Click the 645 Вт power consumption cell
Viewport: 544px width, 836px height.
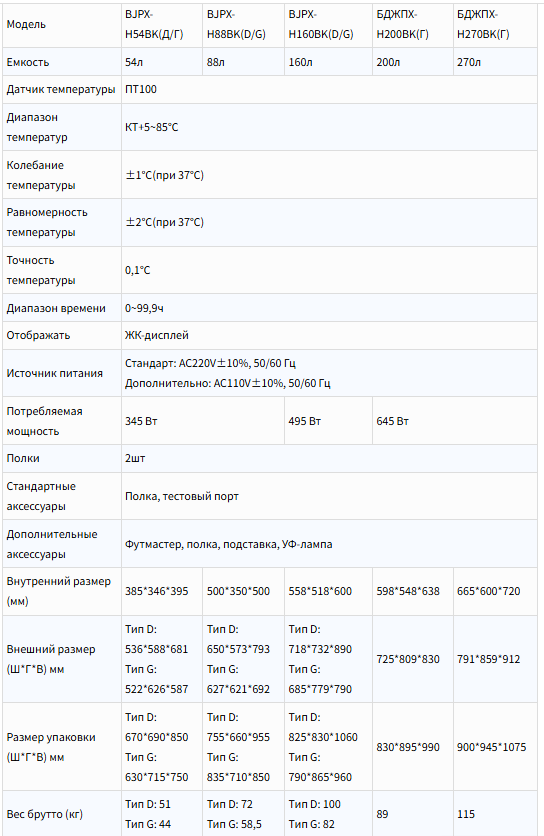tap(454, 421)
